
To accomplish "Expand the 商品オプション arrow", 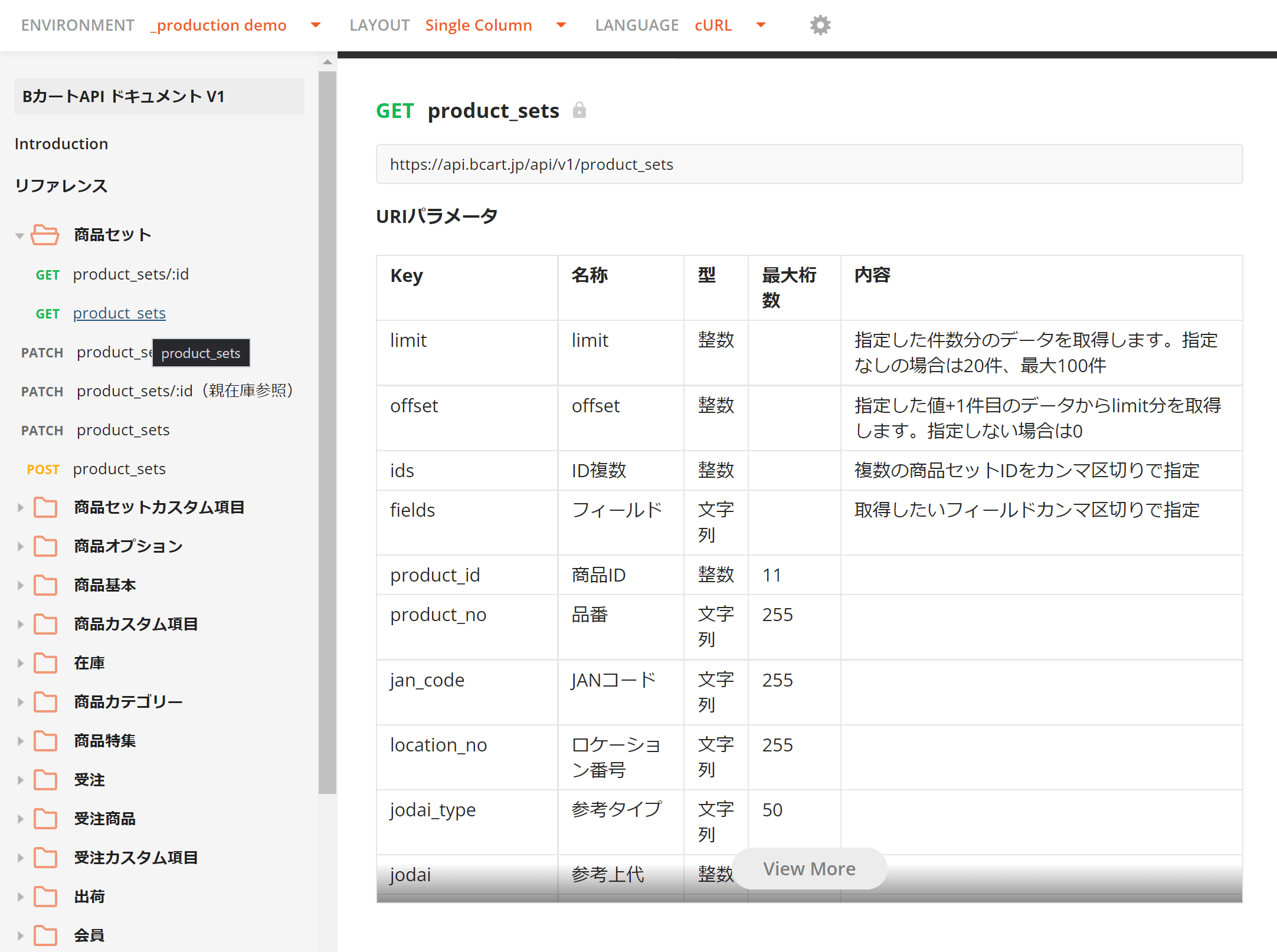I will pyautogui.click(x=20, y=546).
